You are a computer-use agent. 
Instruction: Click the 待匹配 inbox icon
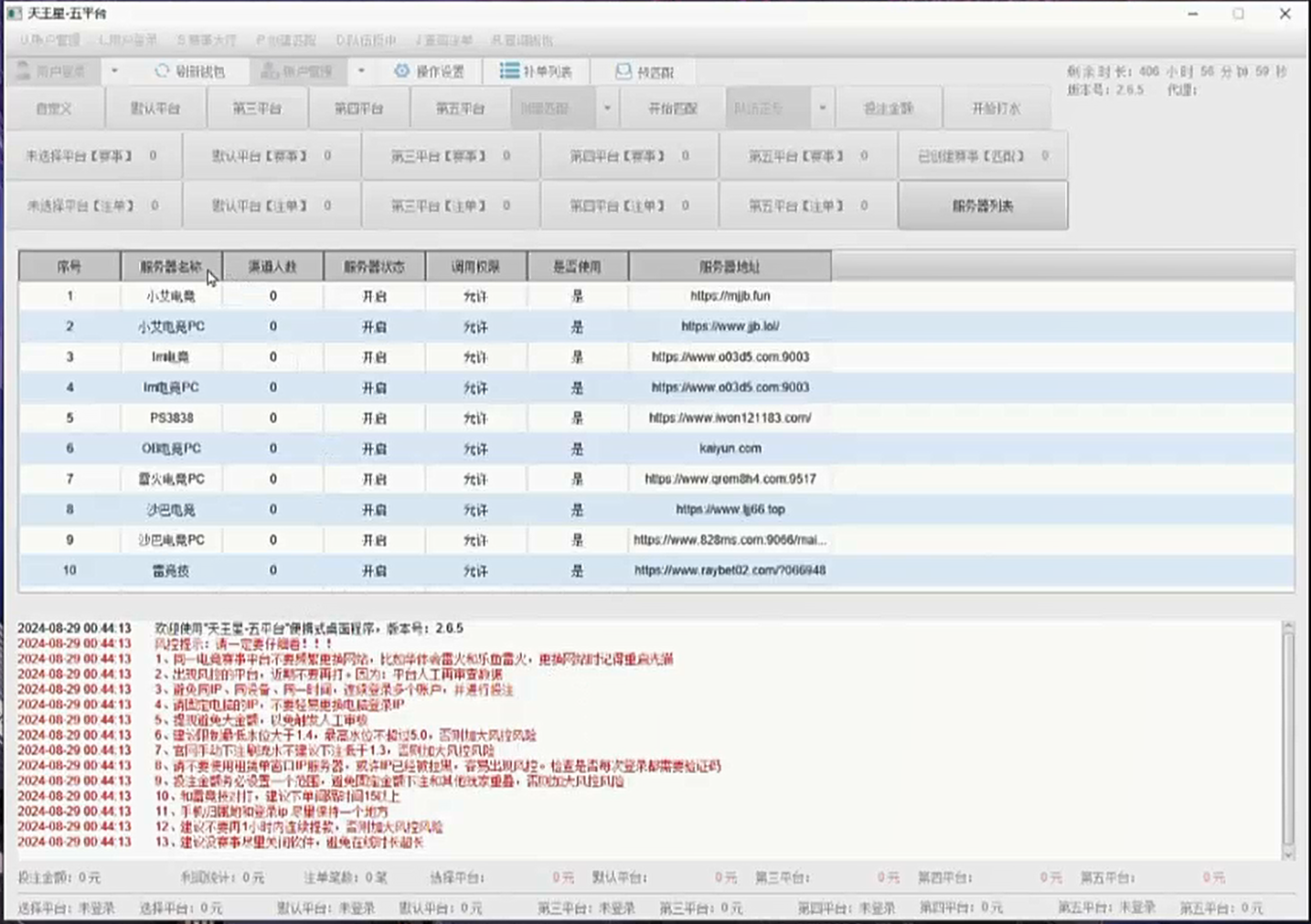pos(624,71)
